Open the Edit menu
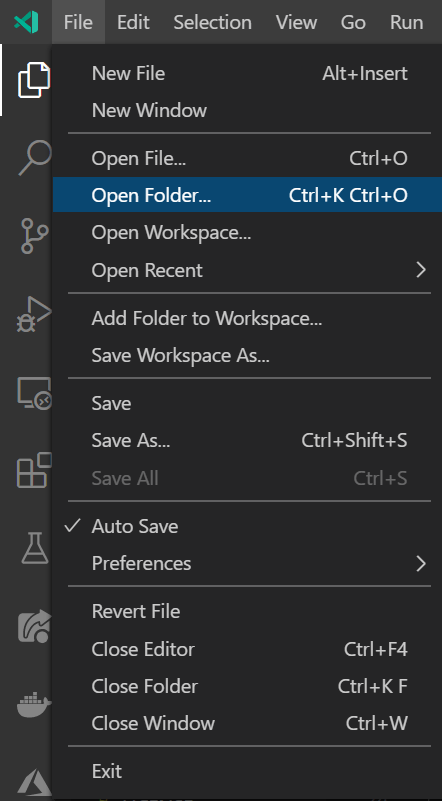 click(x=133, y=22)
